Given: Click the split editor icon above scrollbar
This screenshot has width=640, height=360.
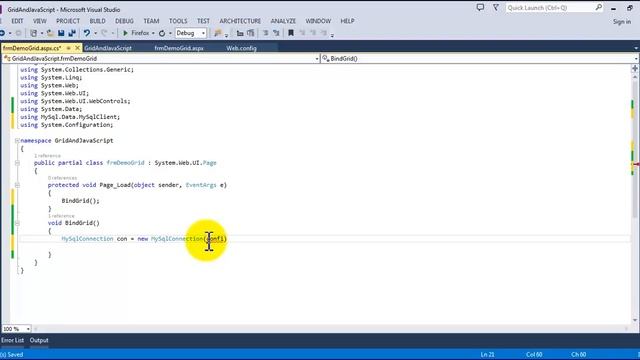Looking at the screenshot, I should point(635,68).
